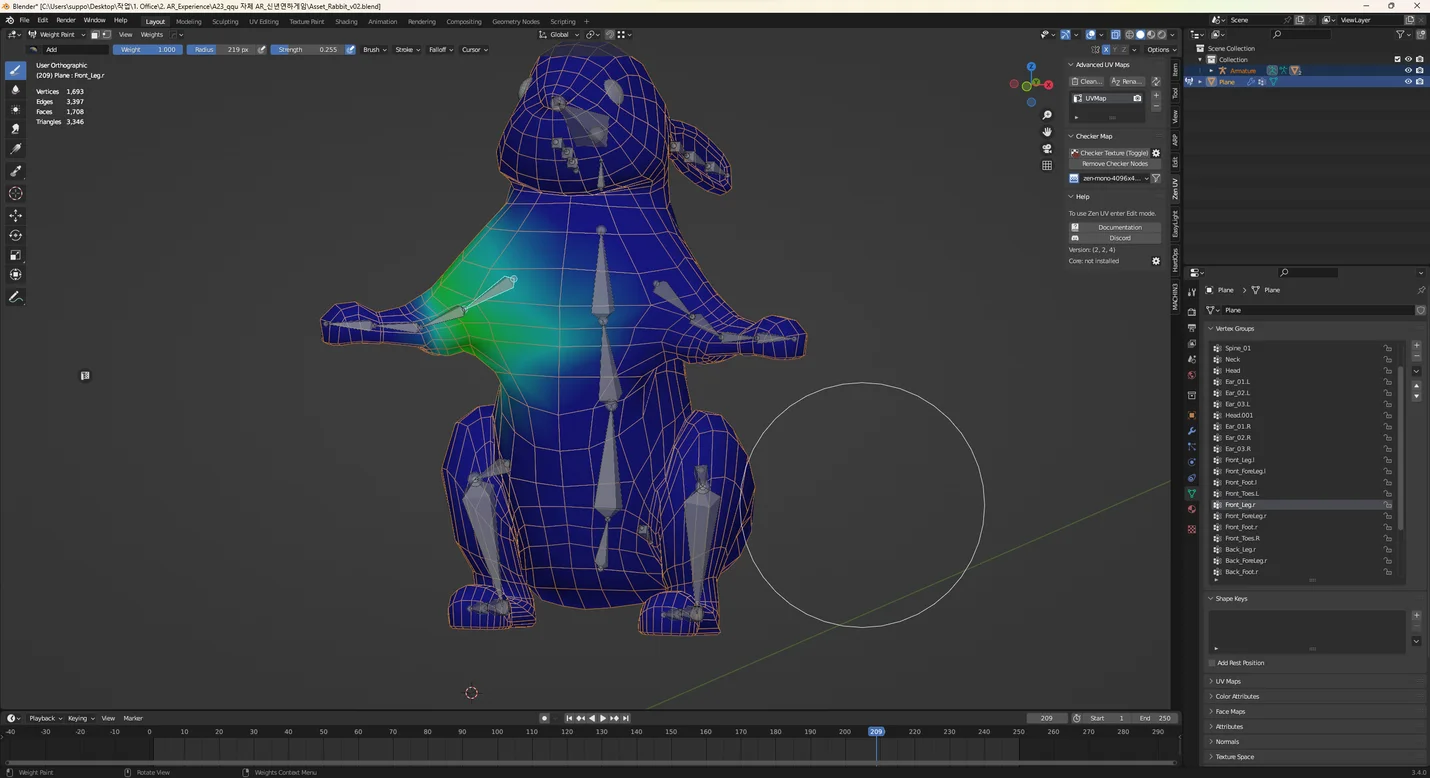Adjust the brush Strength slider
Viewport: 1430px width, 778px height.
[307, 49]
